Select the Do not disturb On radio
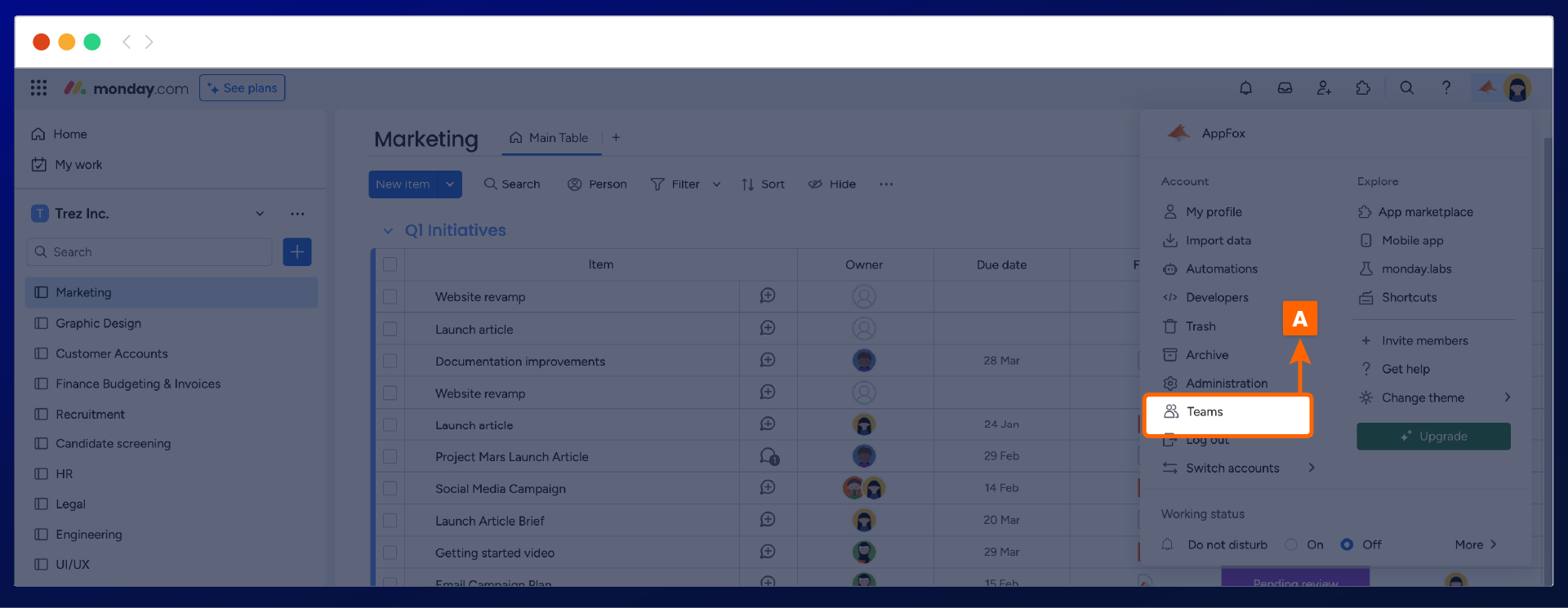The height and width of the screenshot is (608, 1568). point(1291,544)
